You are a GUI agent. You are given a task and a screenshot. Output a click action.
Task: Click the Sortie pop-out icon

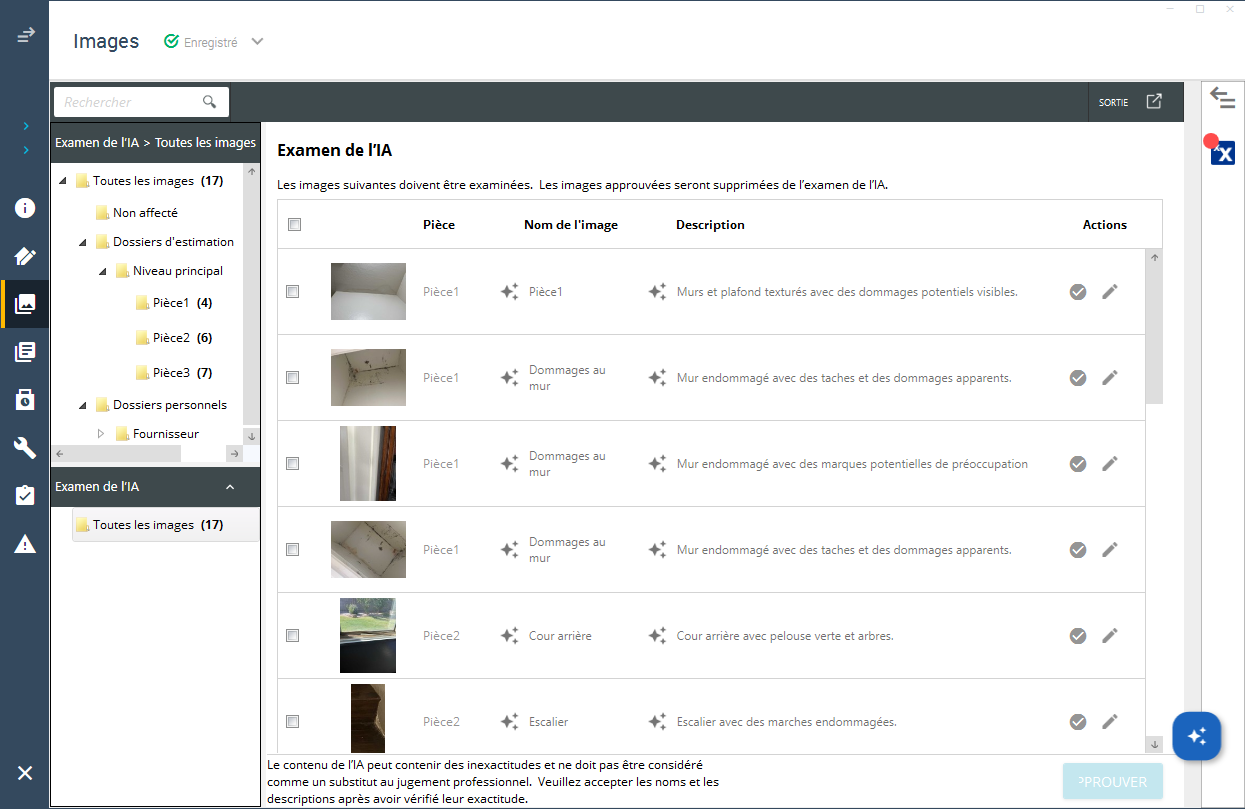click(x=1154, y=101)
